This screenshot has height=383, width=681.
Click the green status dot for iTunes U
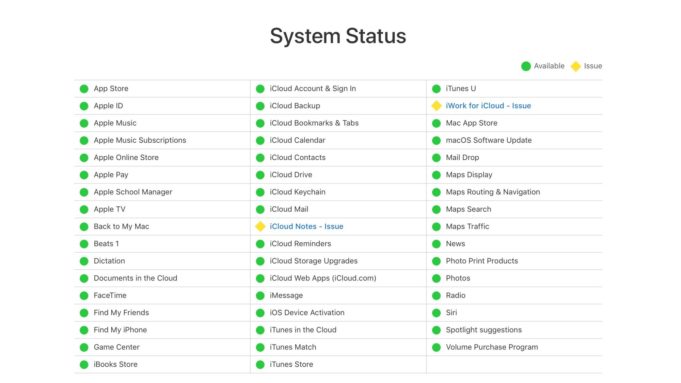(436, 89)
